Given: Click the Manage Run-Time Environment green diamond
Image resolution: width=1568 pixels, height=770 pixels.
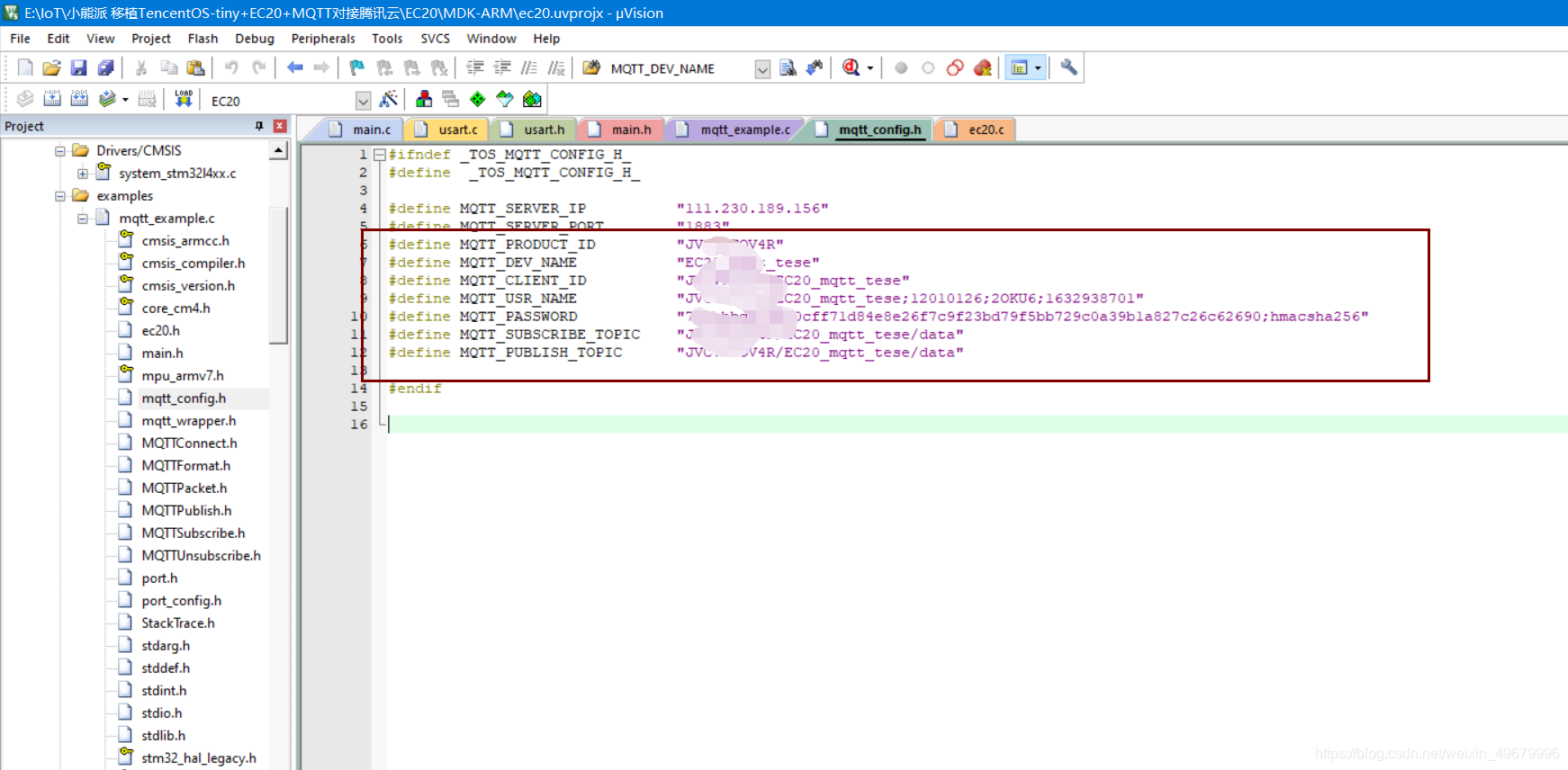Looking at the screenshot, I should pos(478,99).
